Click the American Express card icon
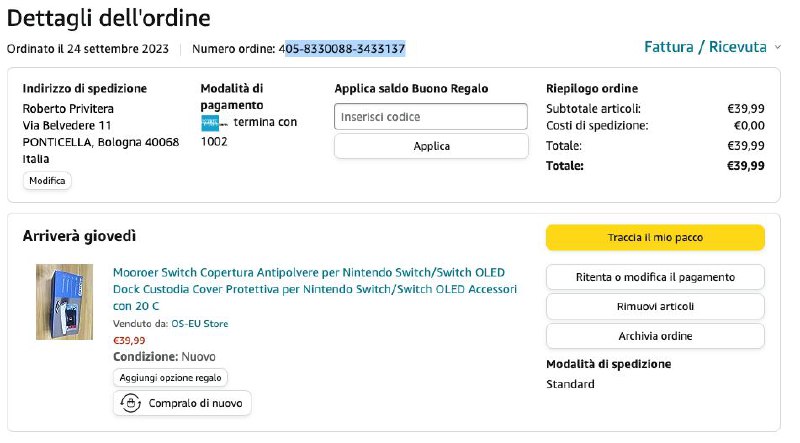This screenshot has height=443, width=800. coord(210,123)
